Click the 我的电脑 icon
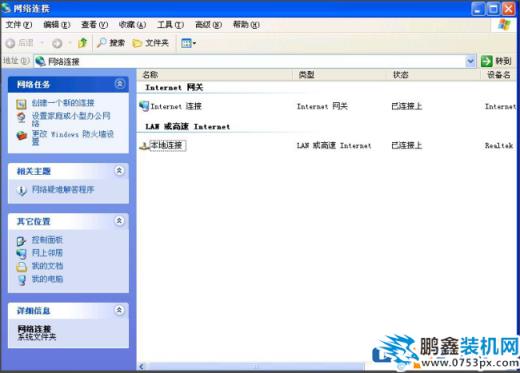 22,280
